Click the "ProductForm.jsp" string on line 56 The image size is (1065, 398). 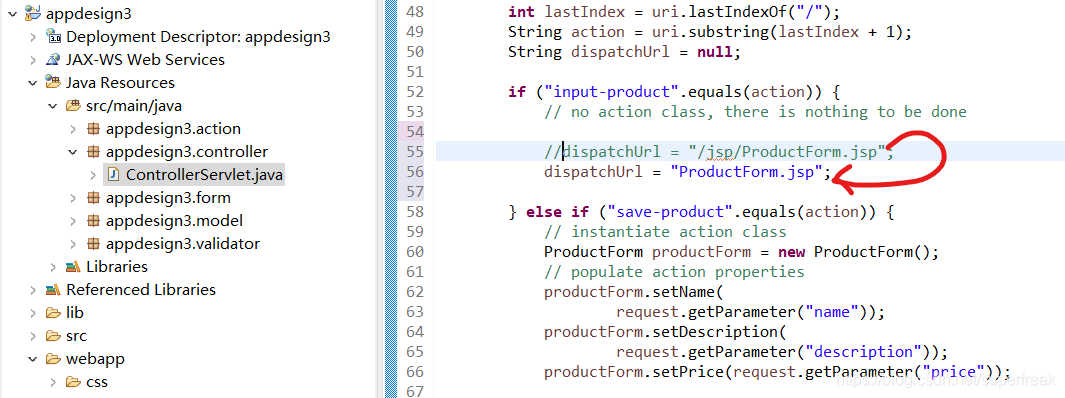[x=746, y=172]
